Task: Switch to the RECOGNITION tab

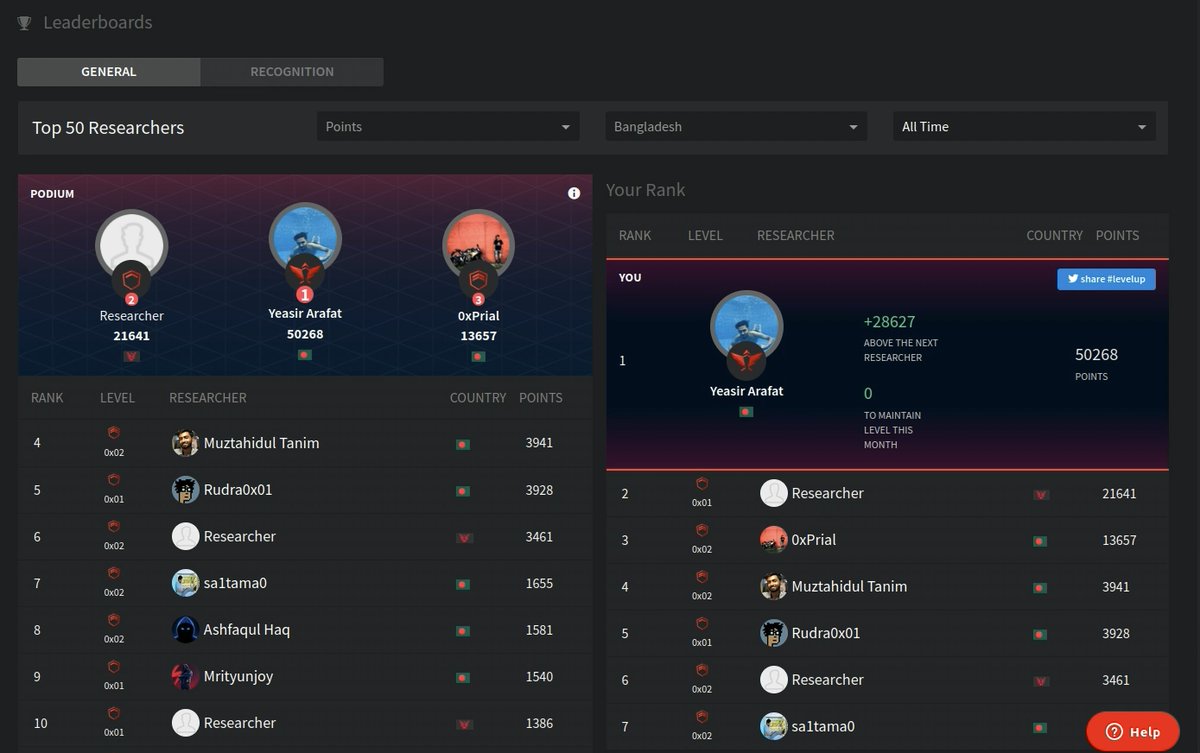Action: [291, 71]
